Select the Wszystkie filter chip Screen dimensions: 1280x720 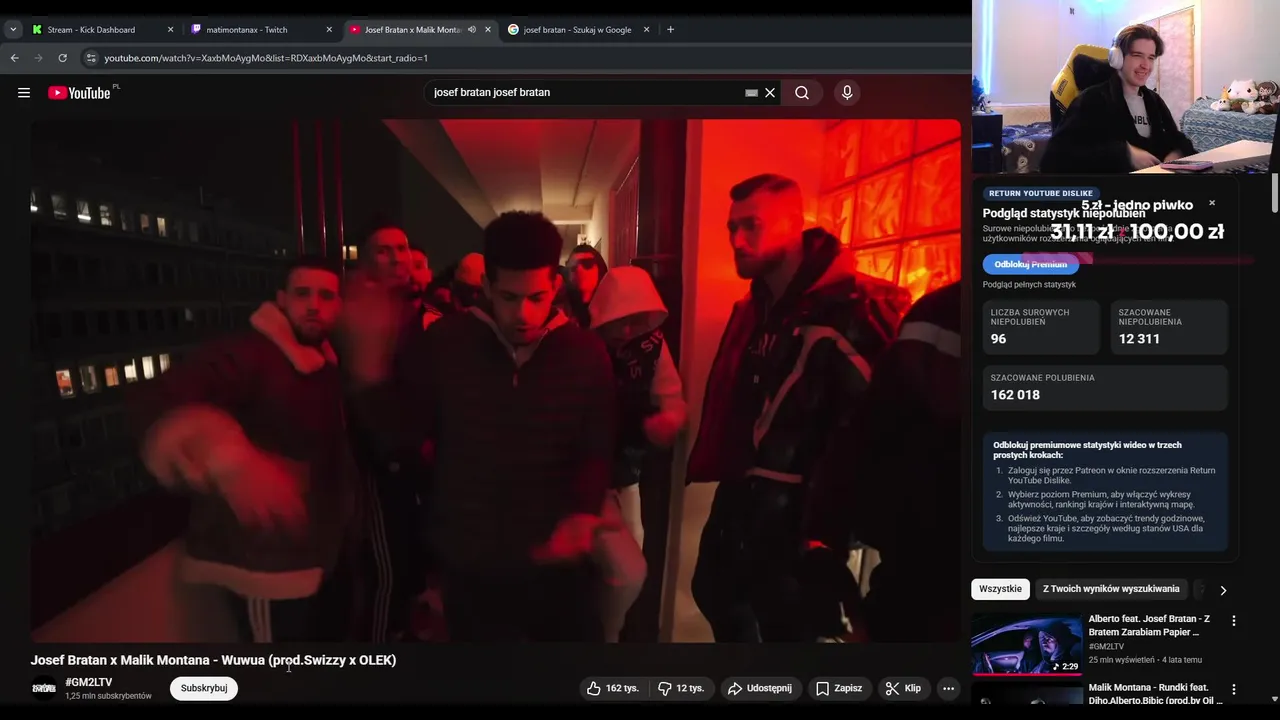pyautogui.click(x=1001, y=589)
